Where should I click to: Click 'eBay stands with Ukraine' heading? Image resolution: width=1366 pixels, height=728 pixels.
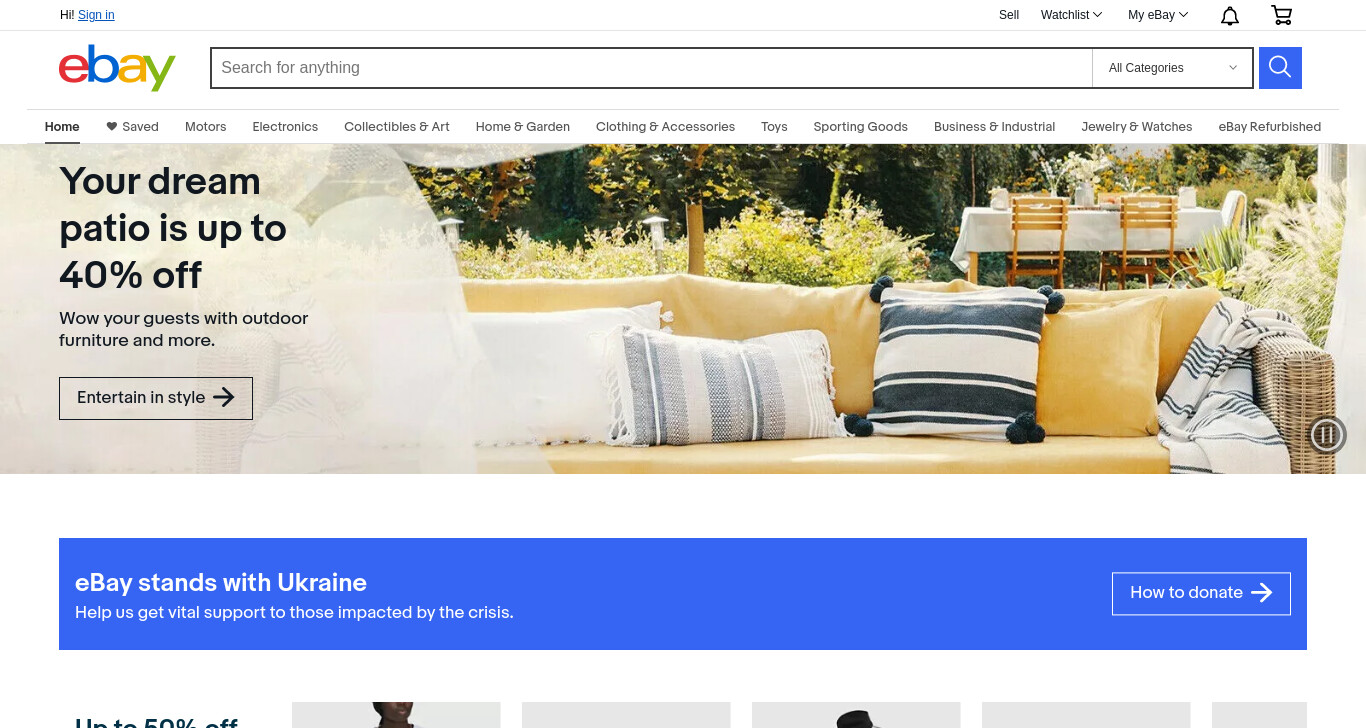point(221,582)
